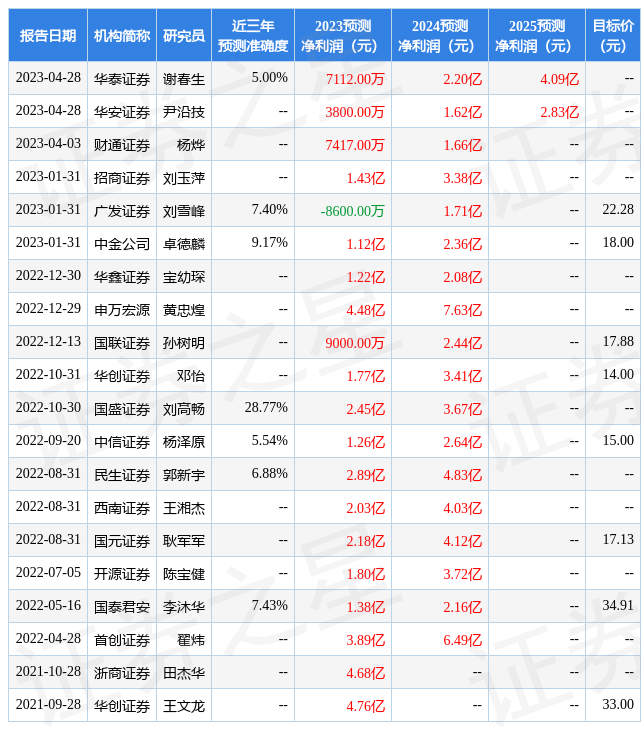Click the 2025预测净利润 column header
The image size is (641, 730).
(537, 35)
